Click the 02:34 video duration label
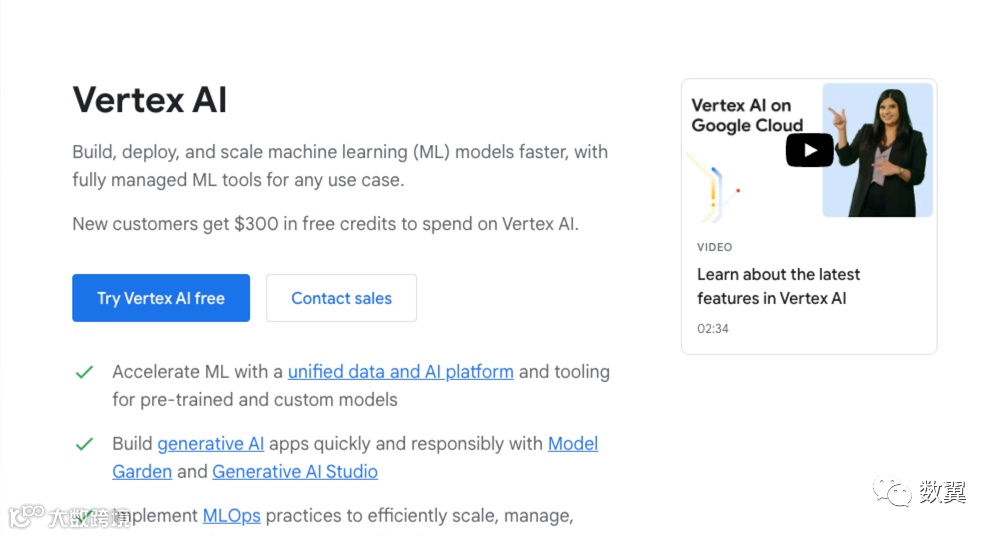This screenshot has height=536, width=999. 713,328
